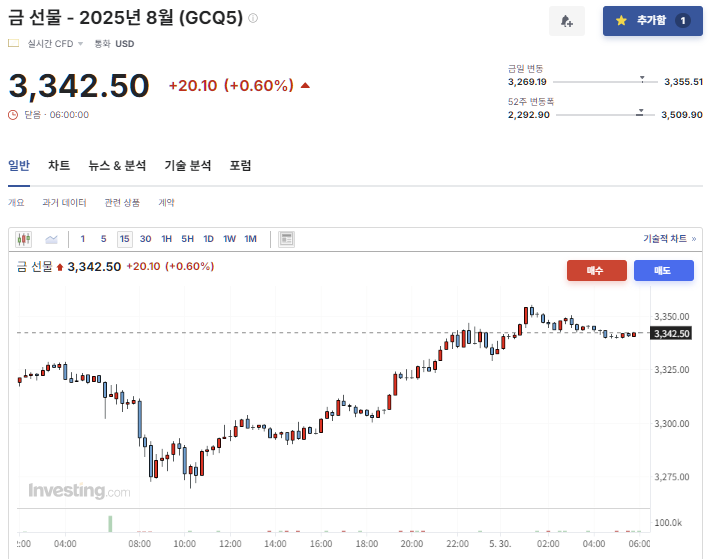Click the info icon next to GCQ5 title
This screenshot has width=717, height=559.
click(253, 18)
